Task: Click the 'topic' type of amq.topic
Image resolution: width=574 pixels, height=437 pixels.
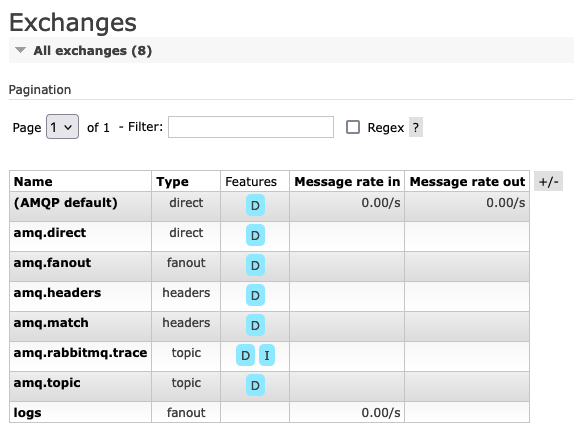Action: coord(186,383)
